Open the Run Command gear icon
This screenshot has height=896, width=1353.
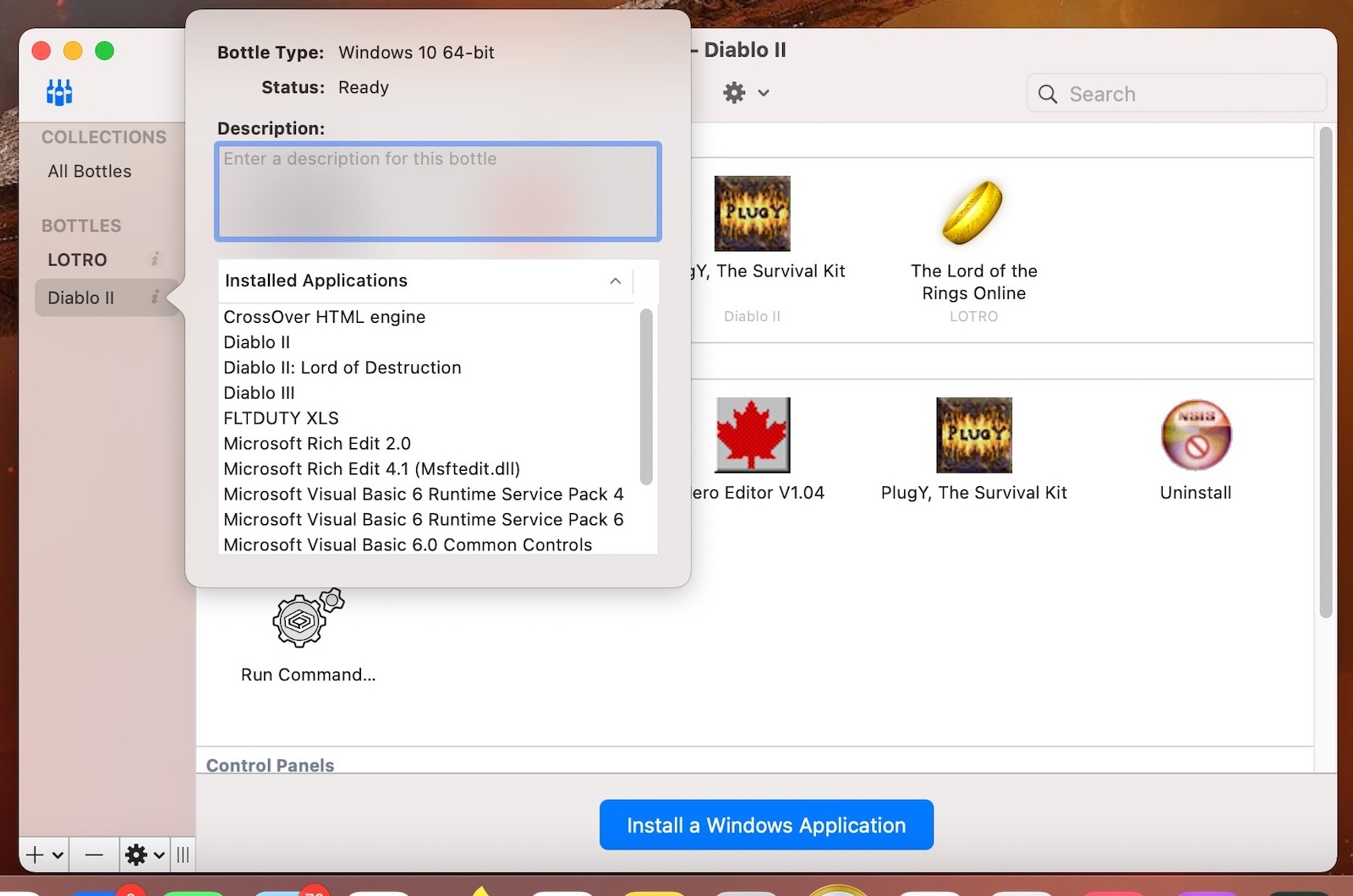[x=308, y=618]
